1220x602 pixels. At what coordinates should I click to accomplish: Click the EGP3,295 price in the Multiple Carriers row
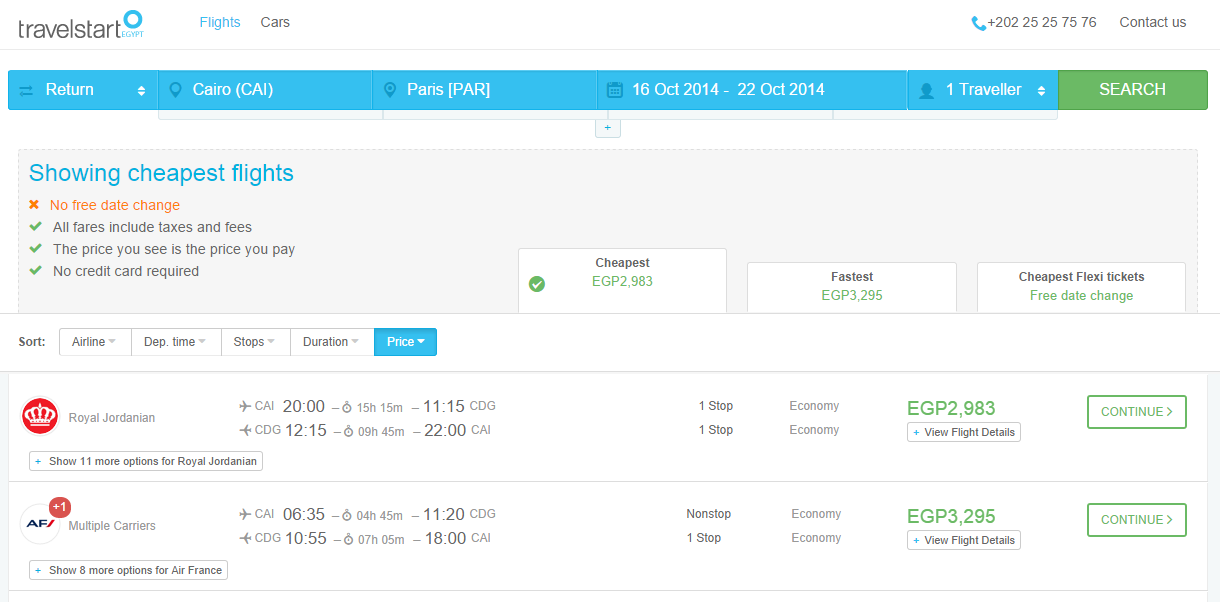click(951, 516)
